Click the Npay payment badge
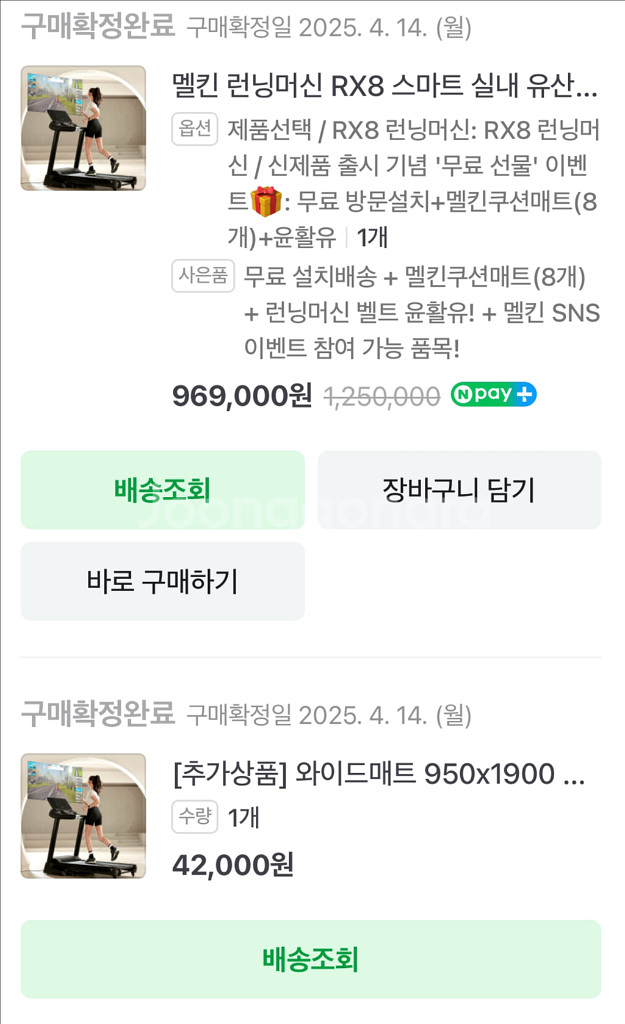This screenshot has height=1024, width=625. (493, 394)
